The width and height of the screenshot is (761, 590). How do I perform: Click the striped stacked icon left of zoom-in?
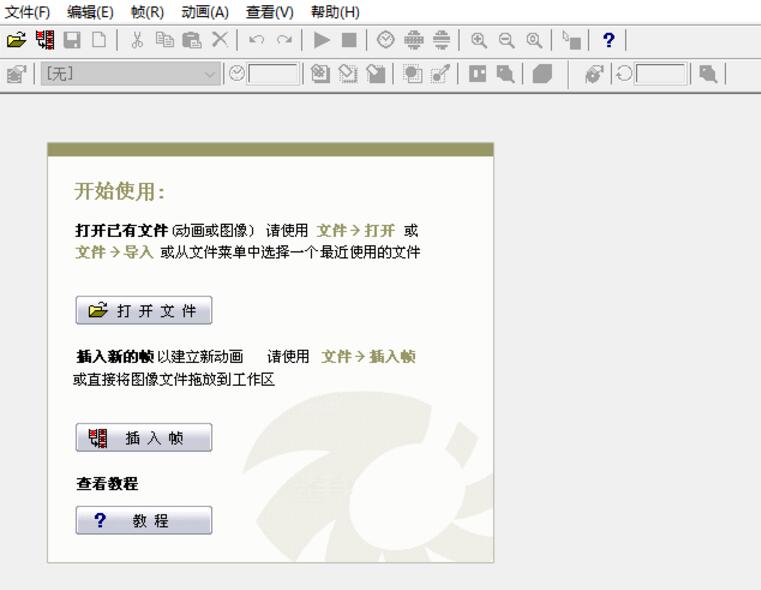click(441, 40)
